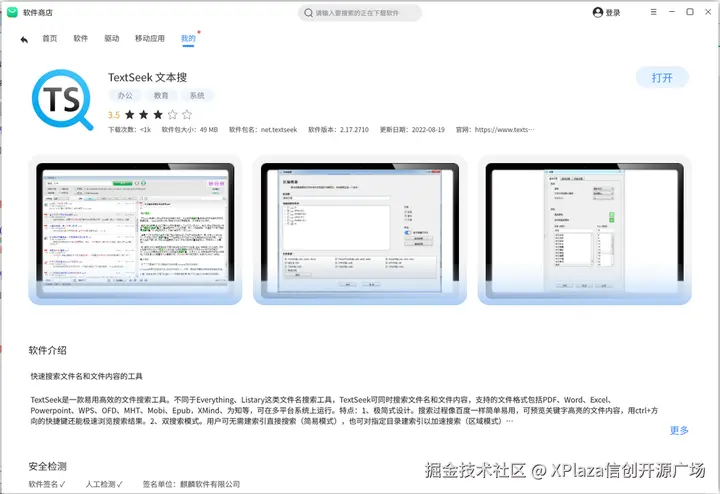The width and height of the screenshot is (720, 494).
Task: Click the 教育 category tag
Action: tap(161, 95)
